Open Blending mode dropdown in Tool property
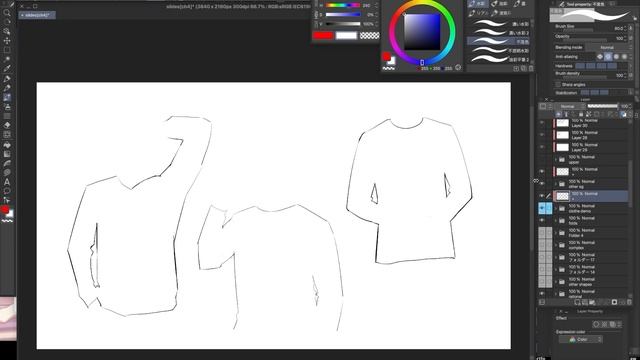This screenshot has width=640, height=360. coord(607,47)
